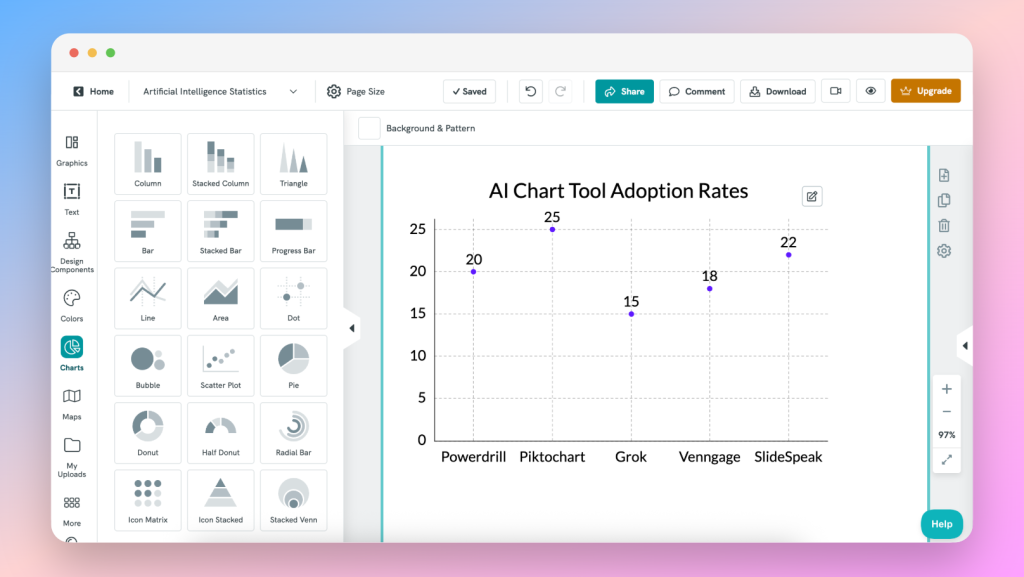Viewport: 1024px width, 577px height.
Task: Go back to Home
Action: coord(93,91)
